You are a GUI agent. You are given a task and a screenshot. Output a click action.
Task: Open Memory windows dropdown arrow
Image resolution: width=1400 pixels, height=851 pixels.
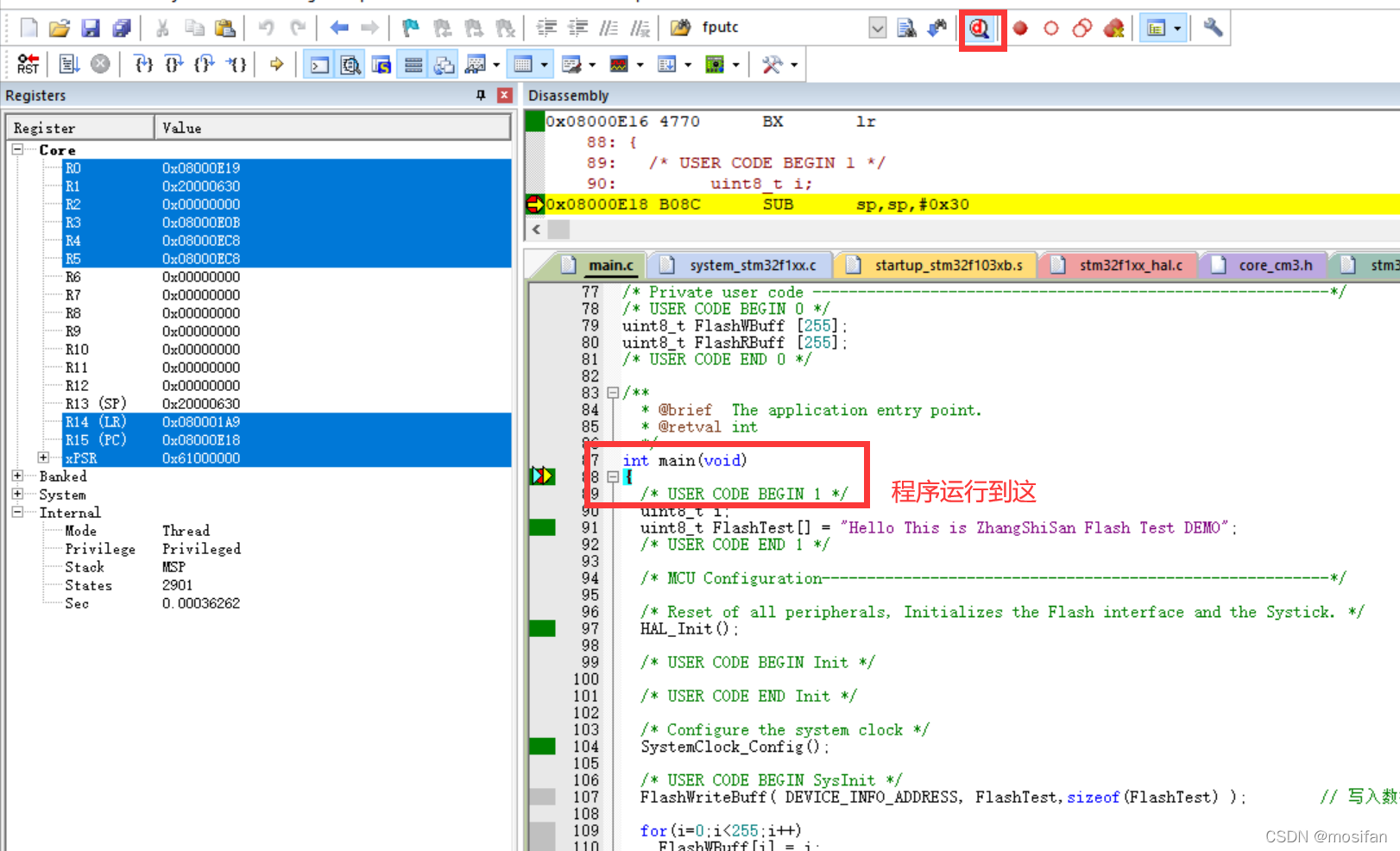tap(544, 65)
